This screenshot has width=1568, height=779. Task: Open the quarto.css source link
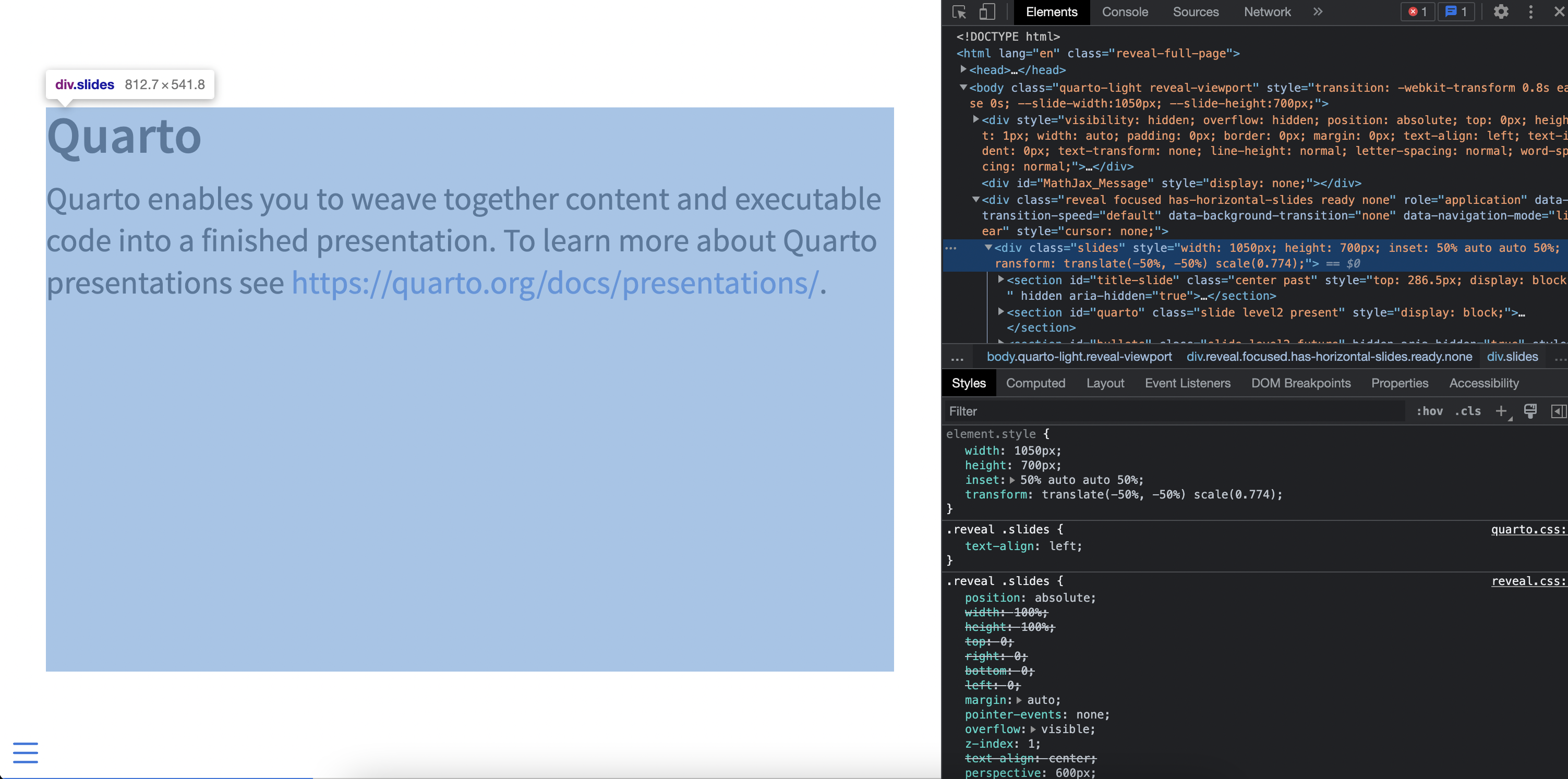coord(1528,529)
